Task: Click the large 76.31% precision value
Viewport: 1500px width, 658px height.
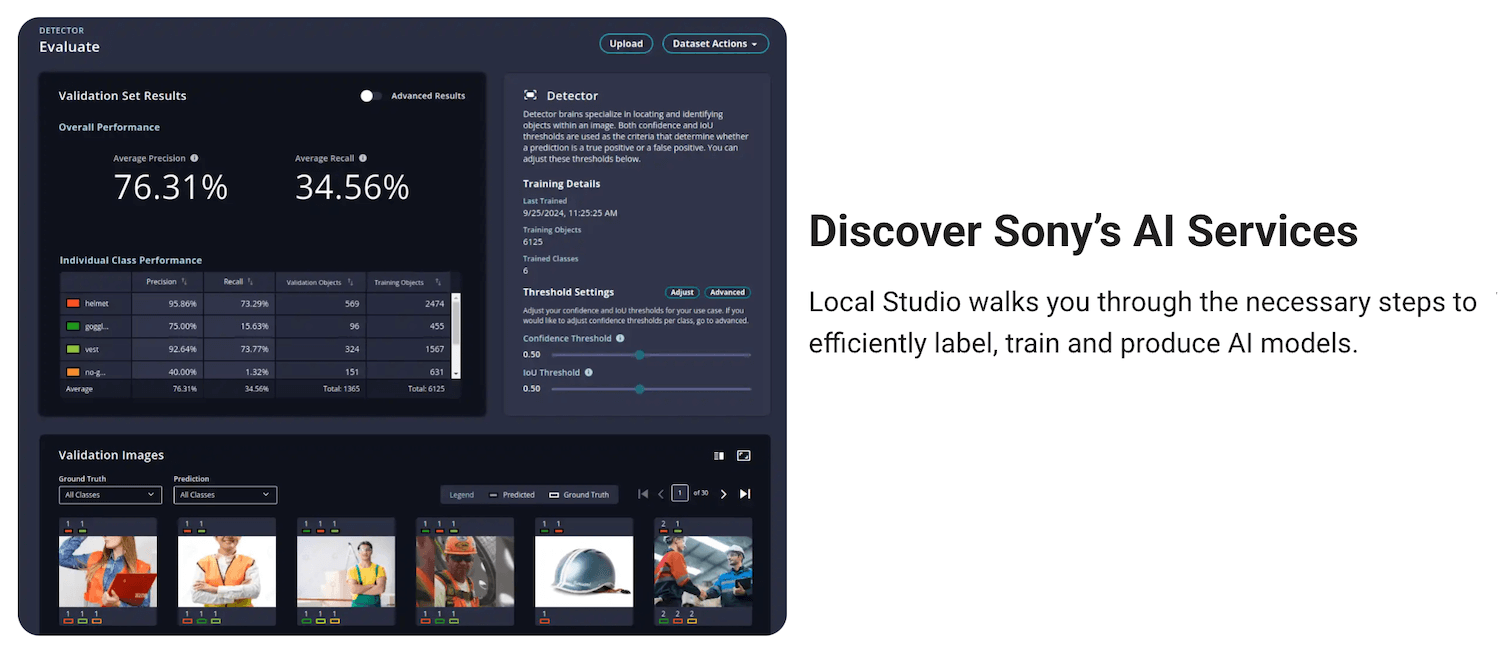Action: tap(171, 187)
